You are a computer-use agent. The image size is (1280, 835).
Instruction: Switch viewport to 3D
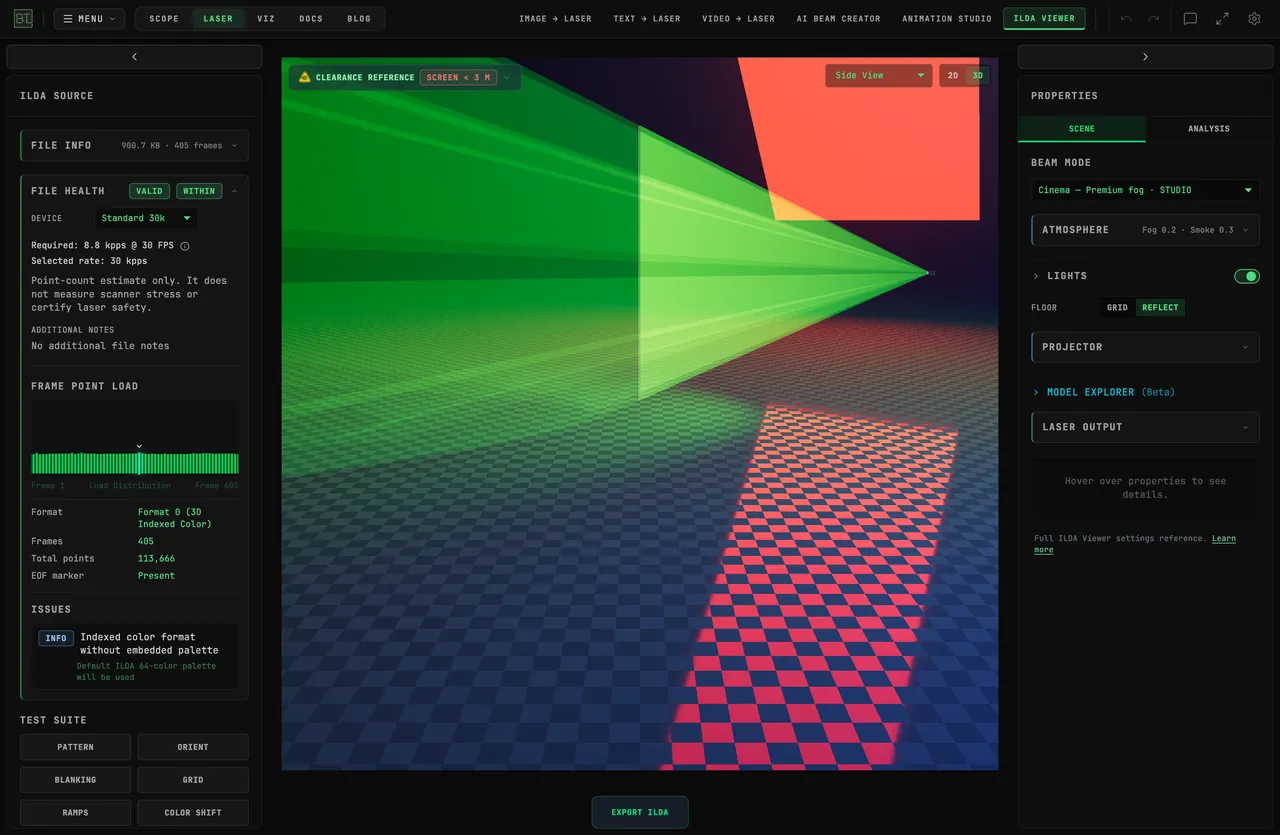[x=978, y=76]
